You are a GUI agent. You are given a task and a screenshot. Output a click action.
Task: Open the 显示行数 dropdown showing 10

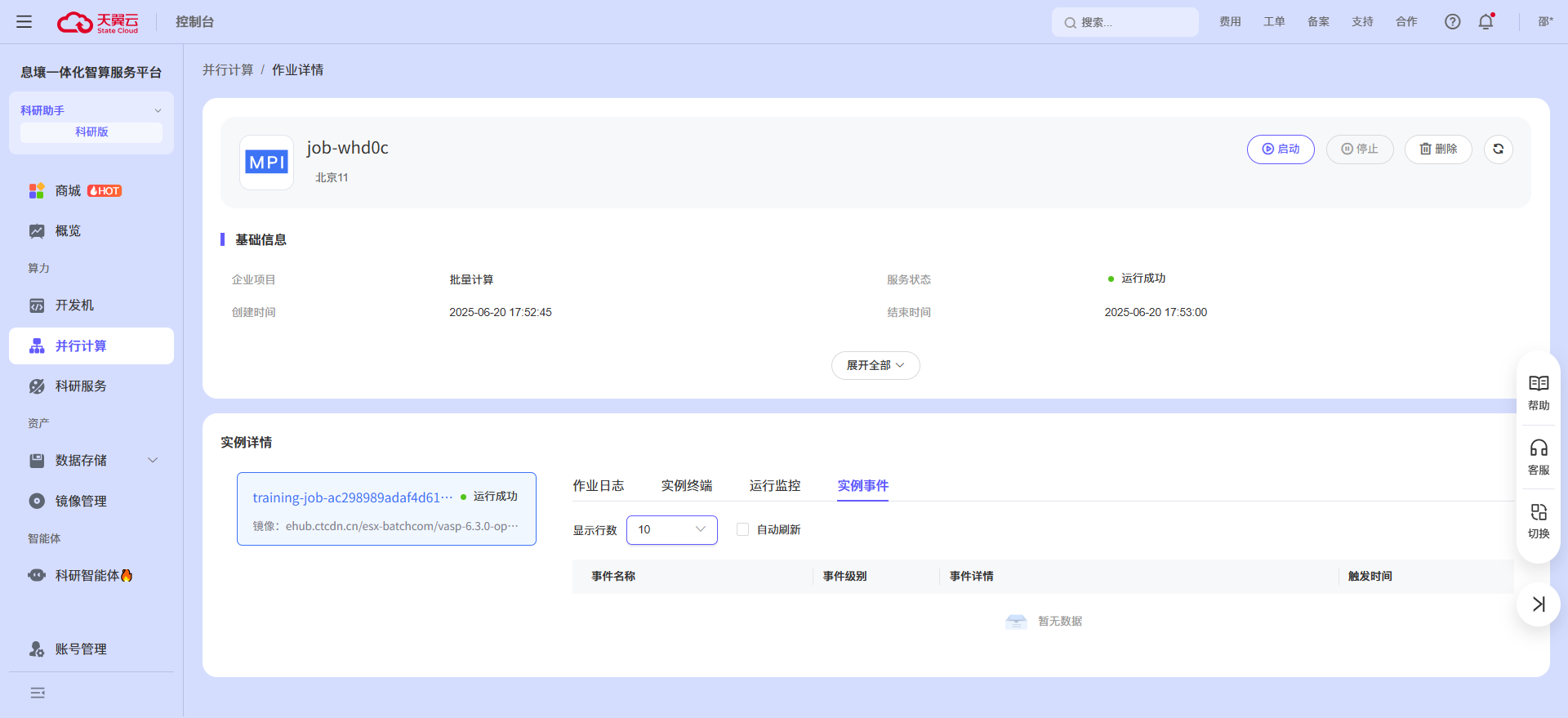tap(672, 530)
